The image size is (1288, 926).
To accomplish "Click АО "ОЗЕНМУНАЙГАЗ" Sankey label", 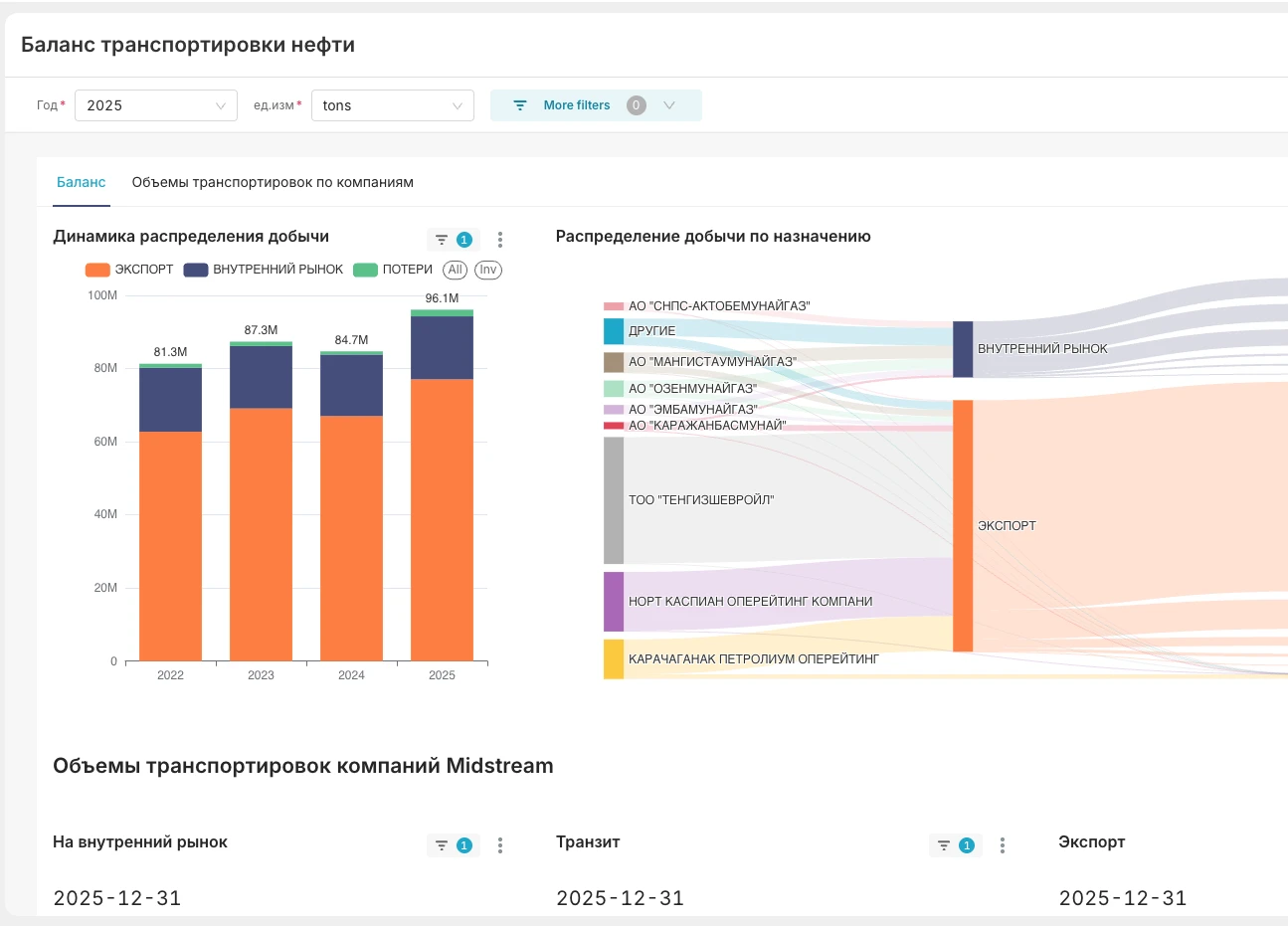I will 692,389.
